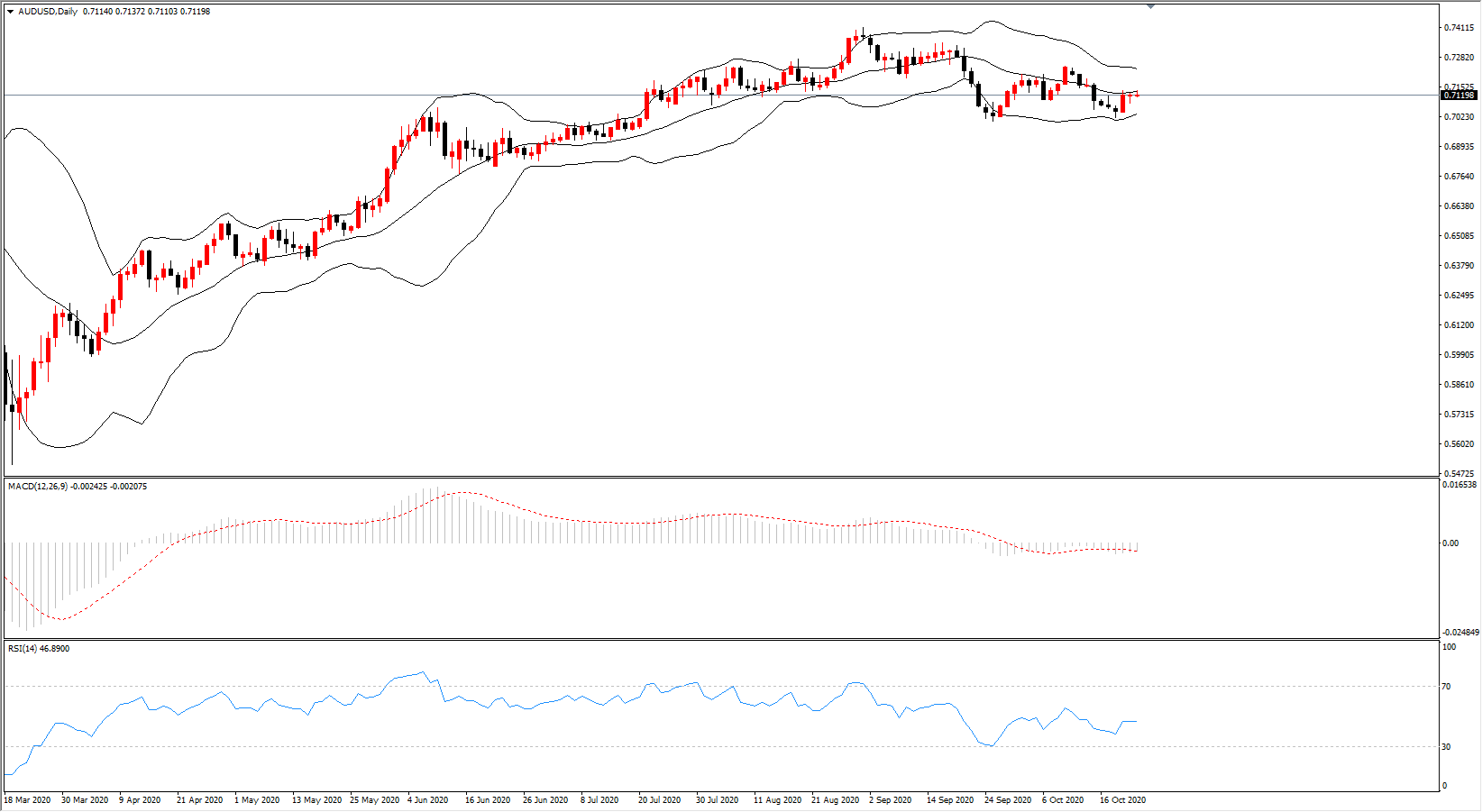
Task: Click the 1 May 2020 date label
Action: click(x=257, y=800)
